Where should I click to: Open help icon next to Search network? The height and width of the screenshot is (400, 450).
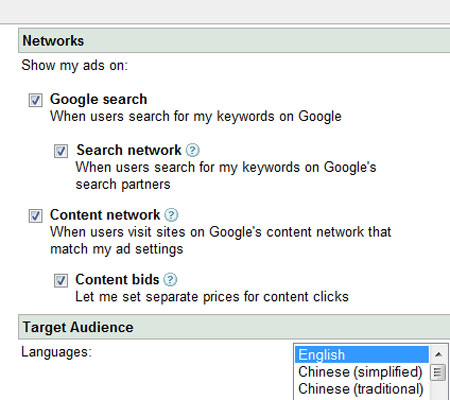pos(192,150)
